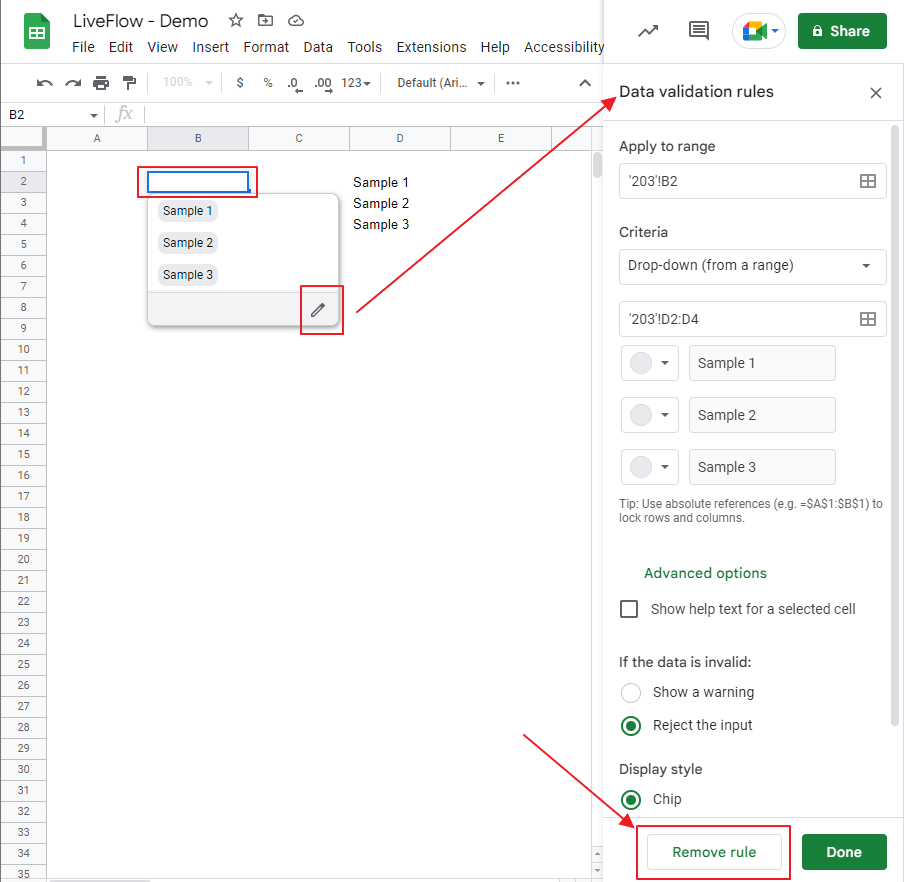
Task: Open the activity dashboard trend icon
Action: 648,31
